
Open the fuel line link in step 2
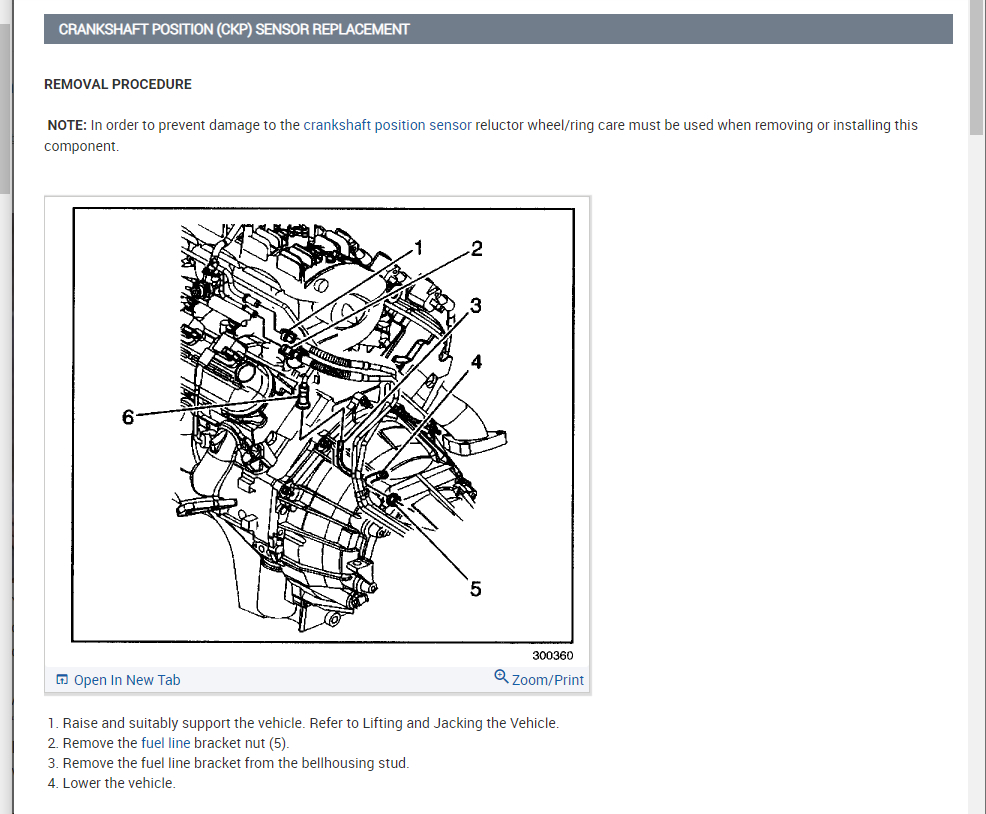[x=165, y=743]
